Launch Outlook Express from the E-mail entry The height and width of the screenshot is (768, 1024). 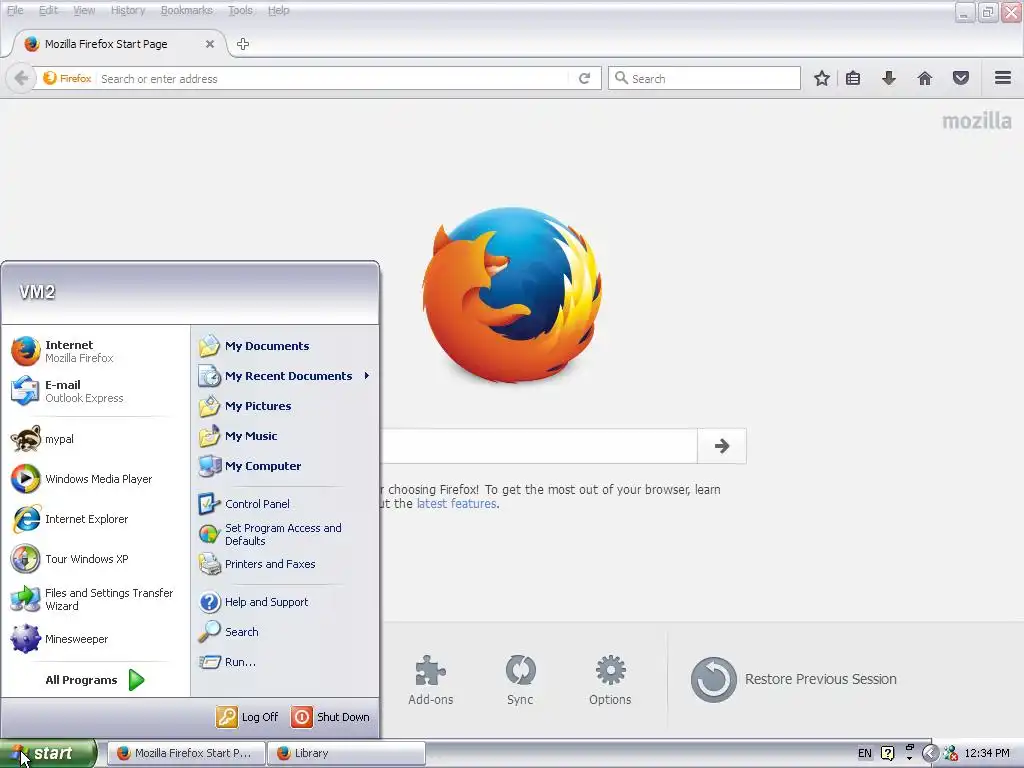click(x=95, y=391)
